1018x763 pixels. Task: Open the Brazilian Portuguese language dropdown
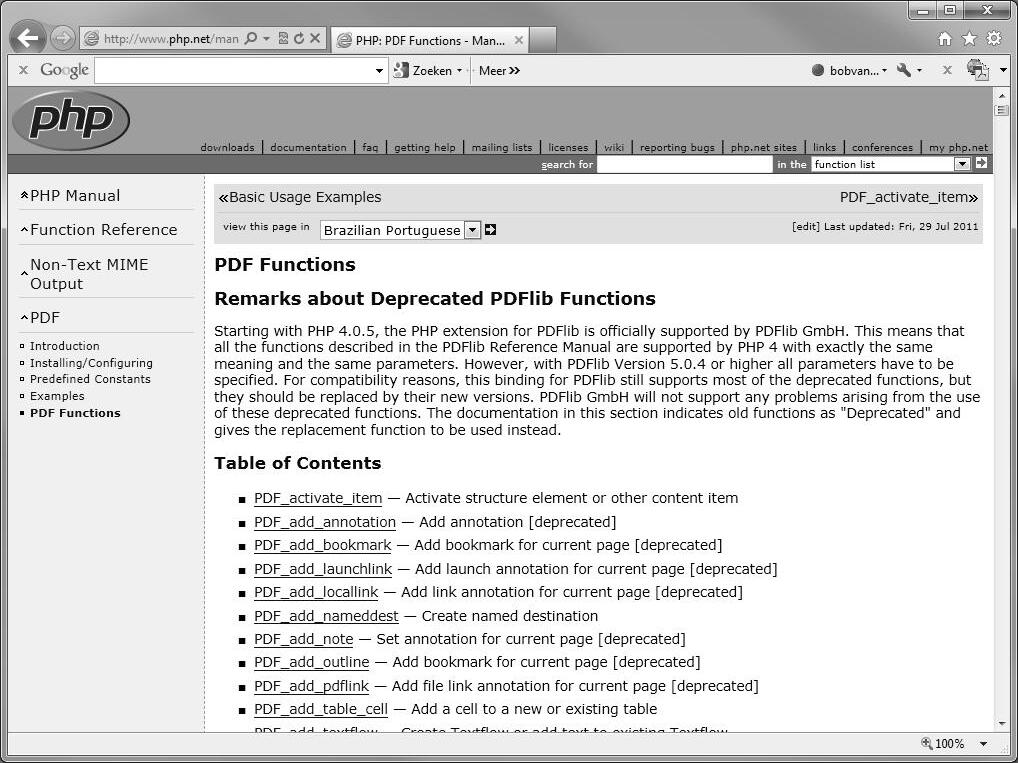[x=400, y=230]
